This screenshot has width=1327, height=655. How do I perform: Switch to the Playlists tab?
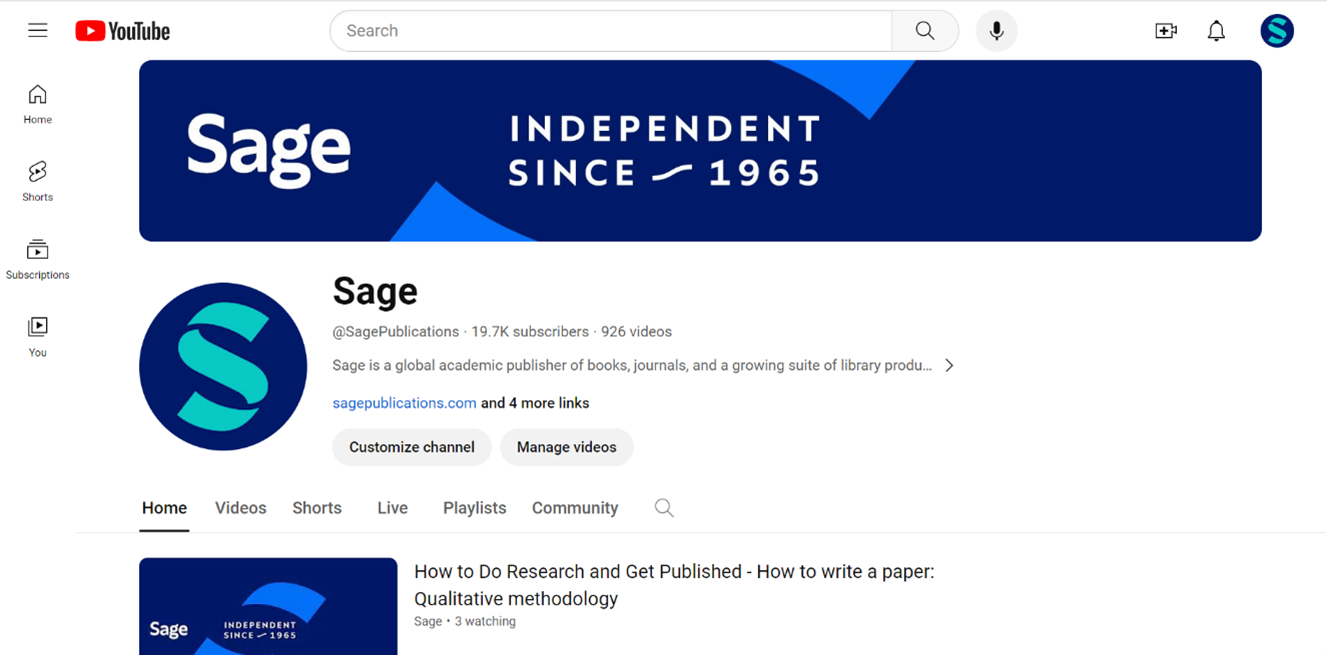[x=474, y=508]
